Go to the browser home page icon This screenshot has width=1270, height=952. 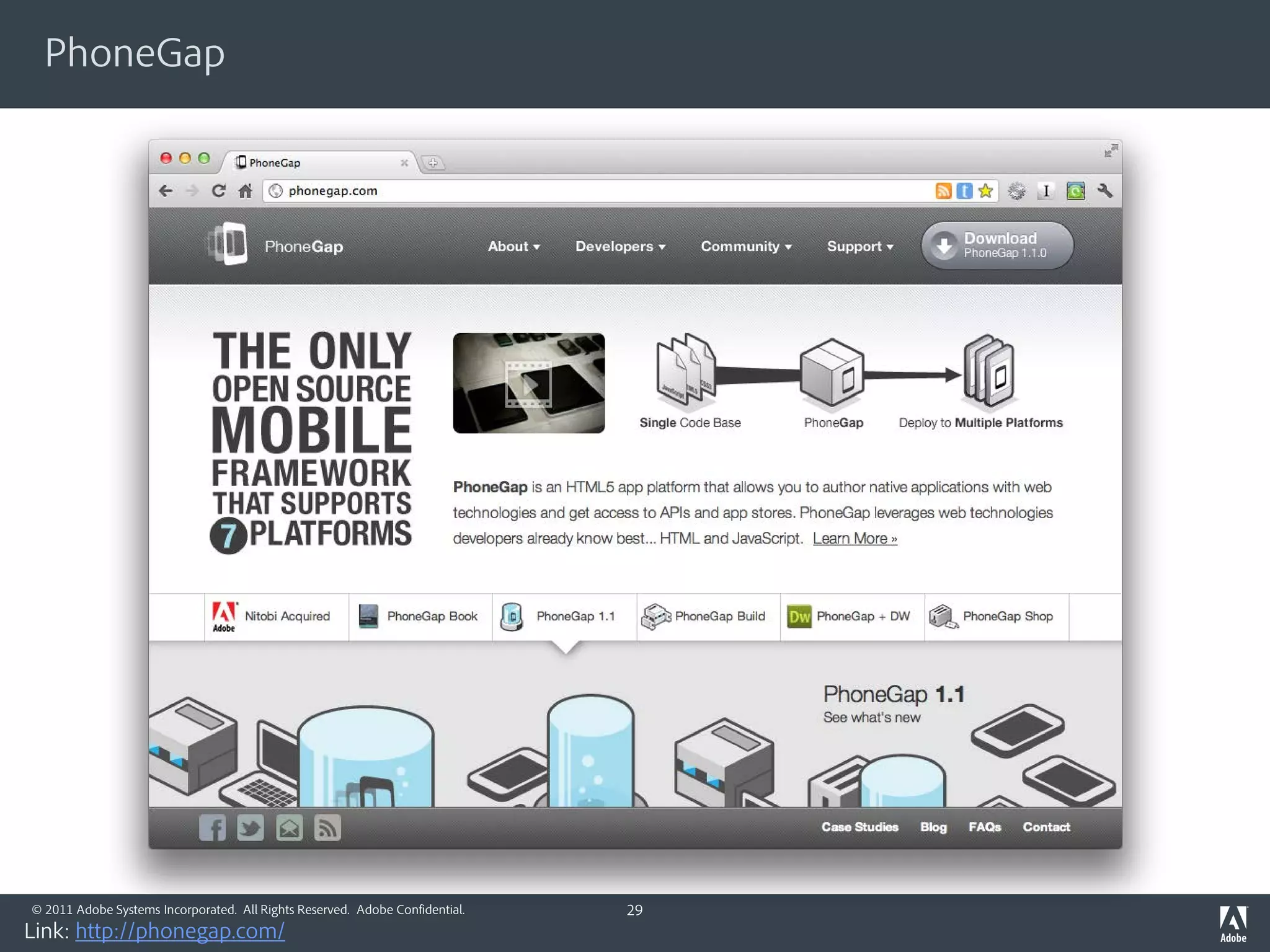(246, 191)
